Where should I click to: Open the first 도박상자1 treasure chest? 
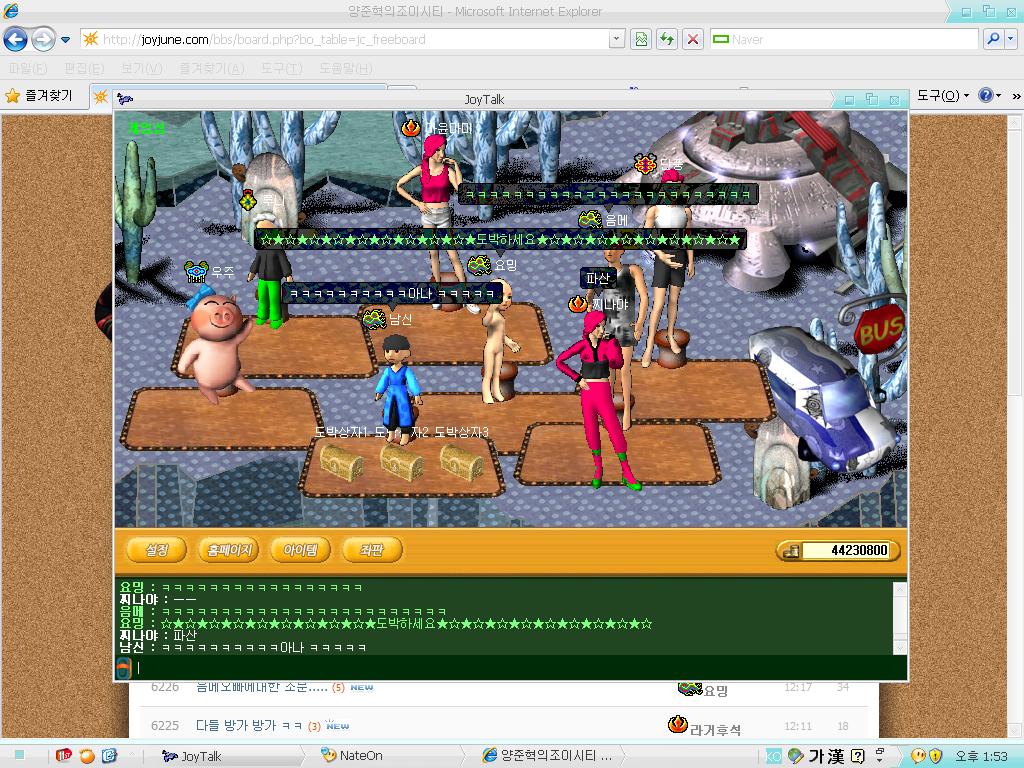pyautogui.click(x=341, y=464)
